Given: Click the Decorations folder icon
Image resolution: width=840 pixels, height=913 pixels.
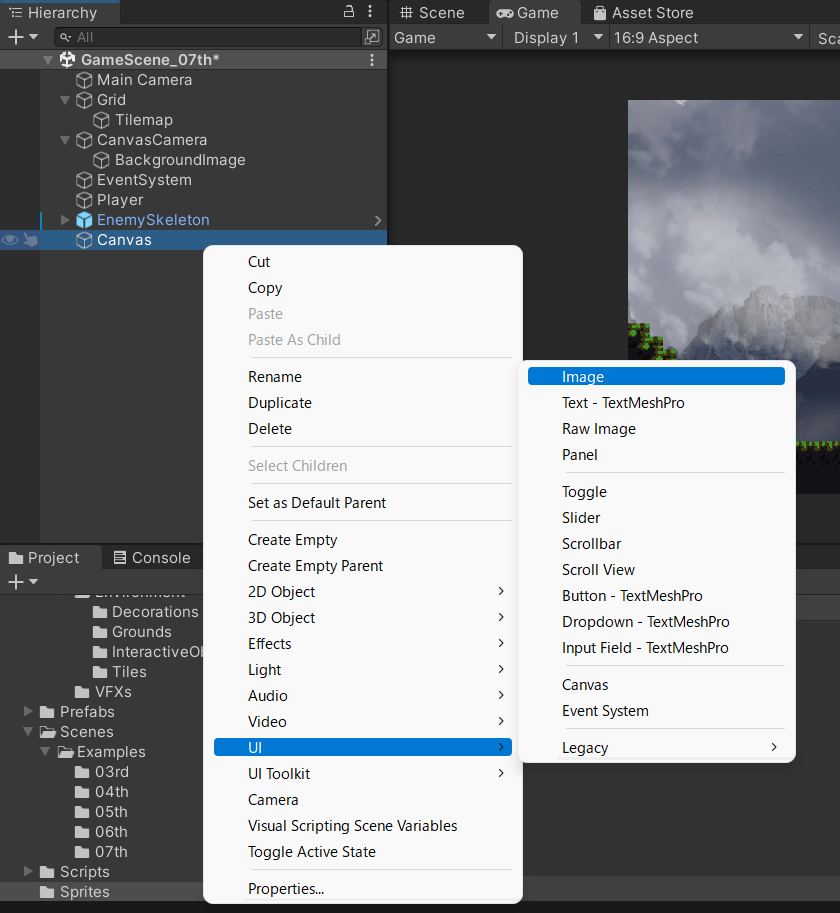Looking at the screenshot, I should tap(100, 612).
